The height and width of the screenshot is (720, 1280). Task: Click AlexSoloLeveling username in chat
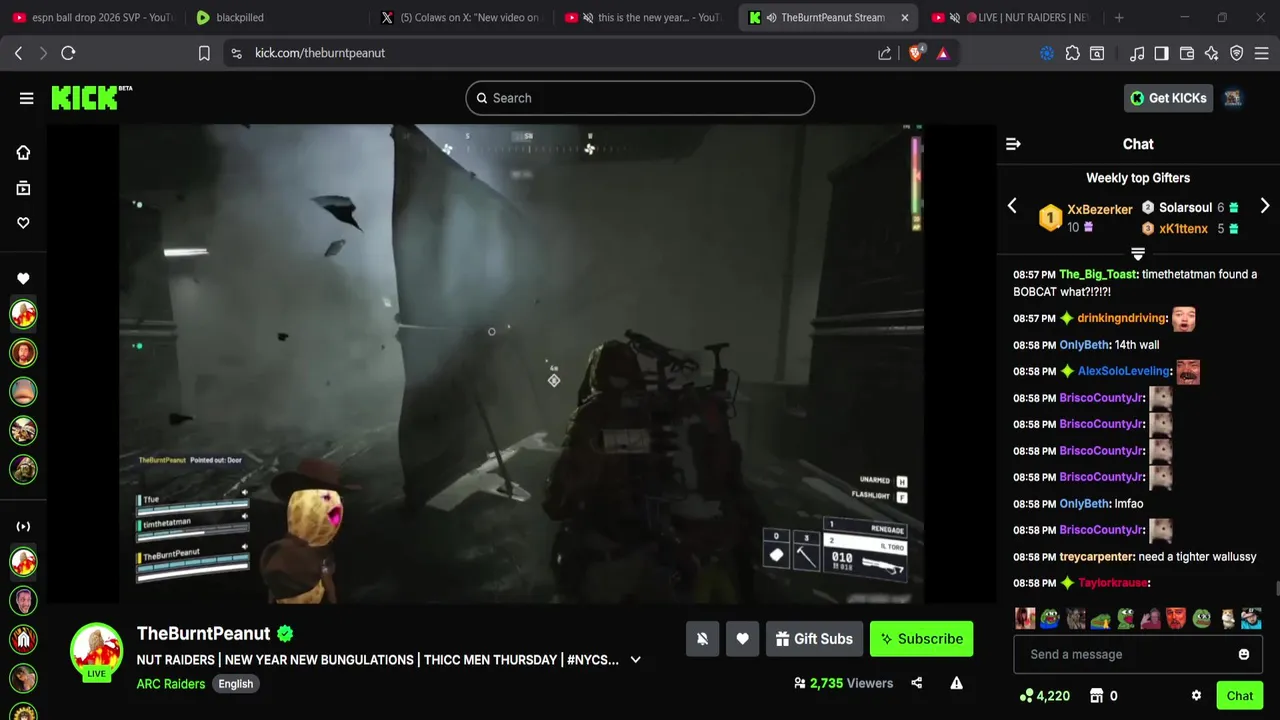1124,371
